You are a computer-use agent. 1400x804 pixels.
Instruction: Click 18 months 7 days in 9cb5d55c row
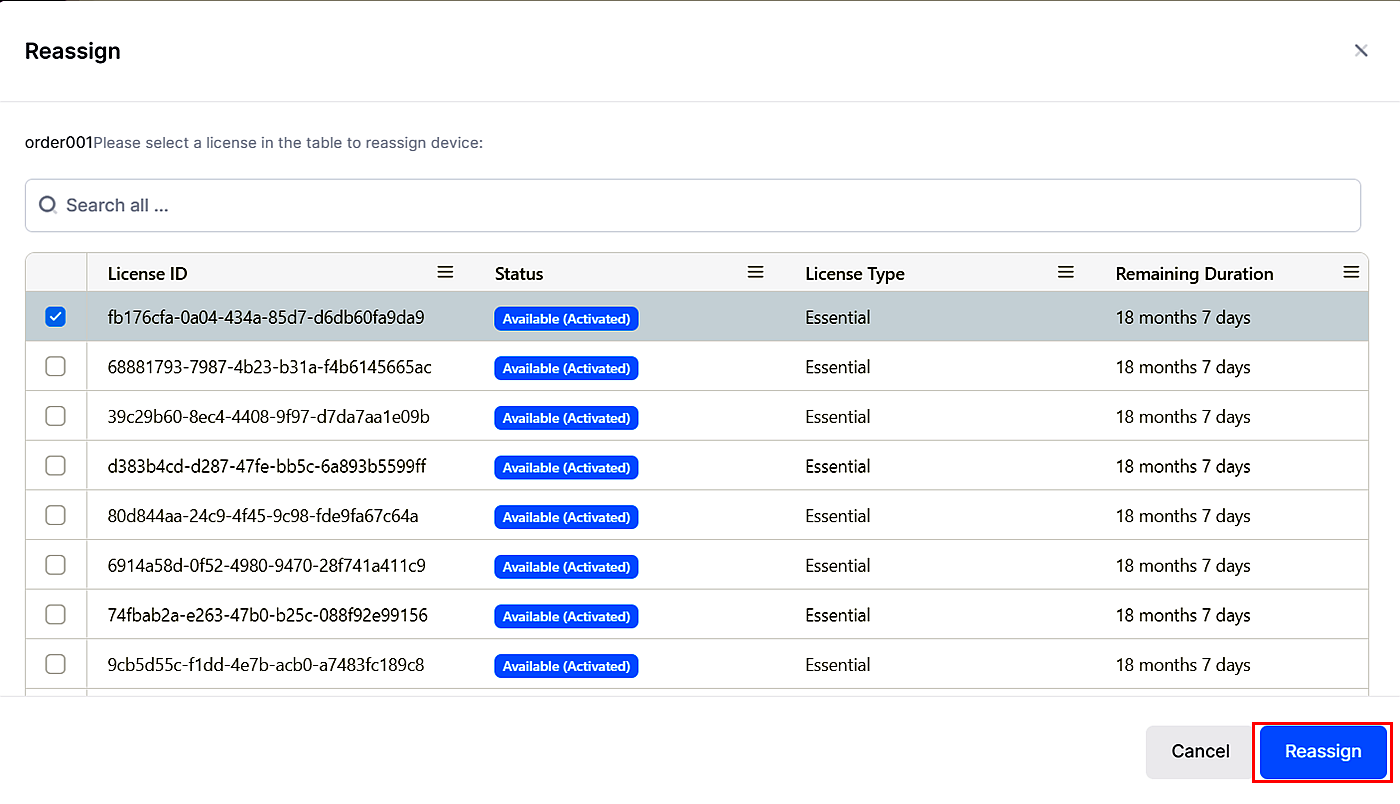click(1183, 665)
